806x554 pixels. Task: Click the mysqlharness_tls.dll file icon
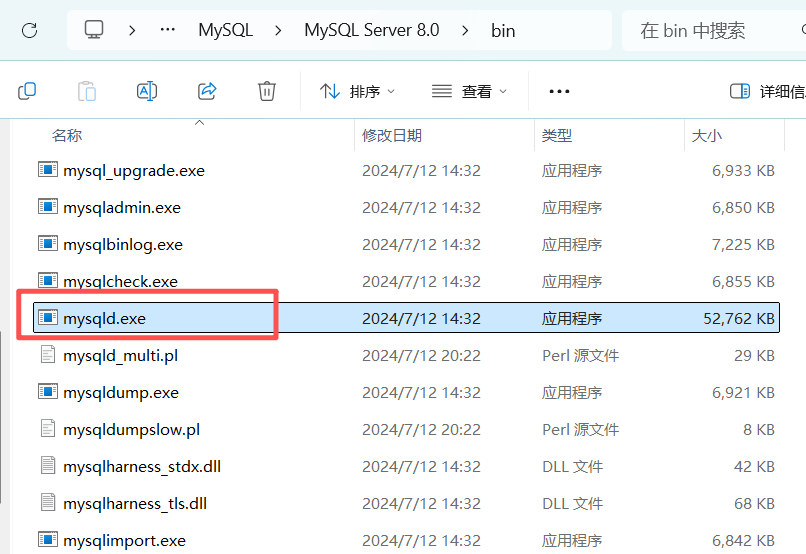click(48, 503)
